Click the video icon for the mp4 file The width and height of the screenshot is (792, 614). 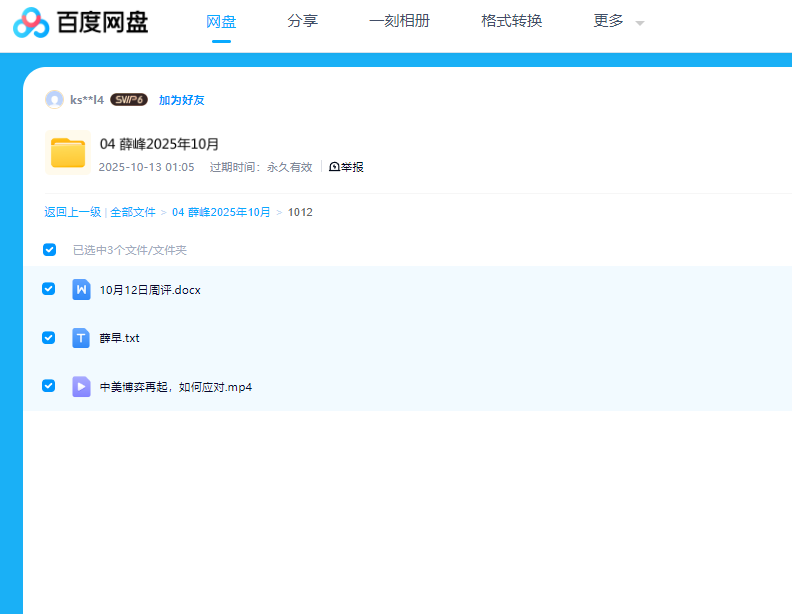(81, 387)
